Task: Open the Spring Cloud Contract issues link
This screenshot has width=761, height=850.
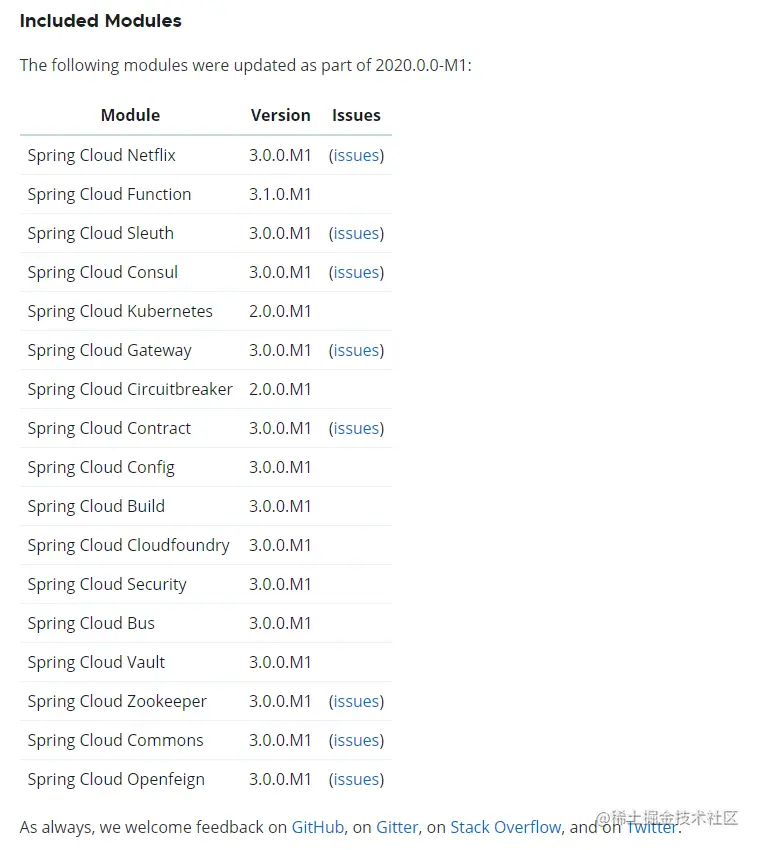Action: click(x=356, y=428)
